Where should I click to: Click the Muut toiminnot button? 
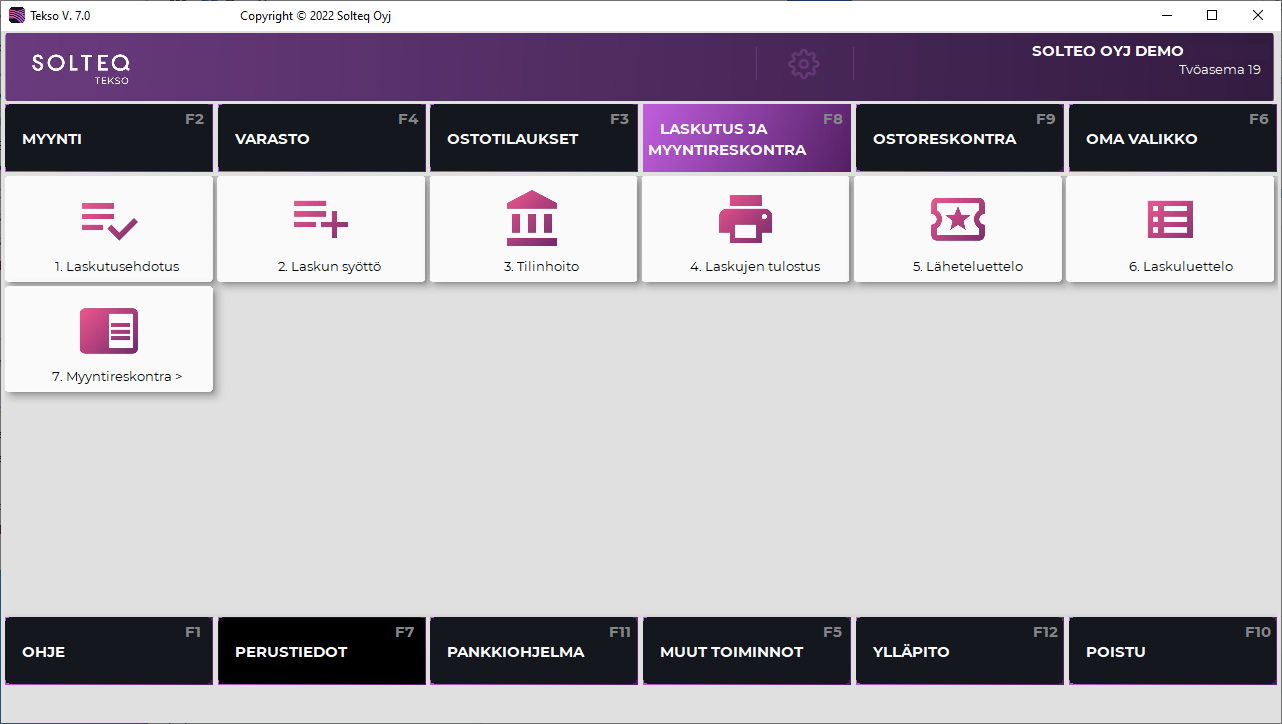pos(746,651)
